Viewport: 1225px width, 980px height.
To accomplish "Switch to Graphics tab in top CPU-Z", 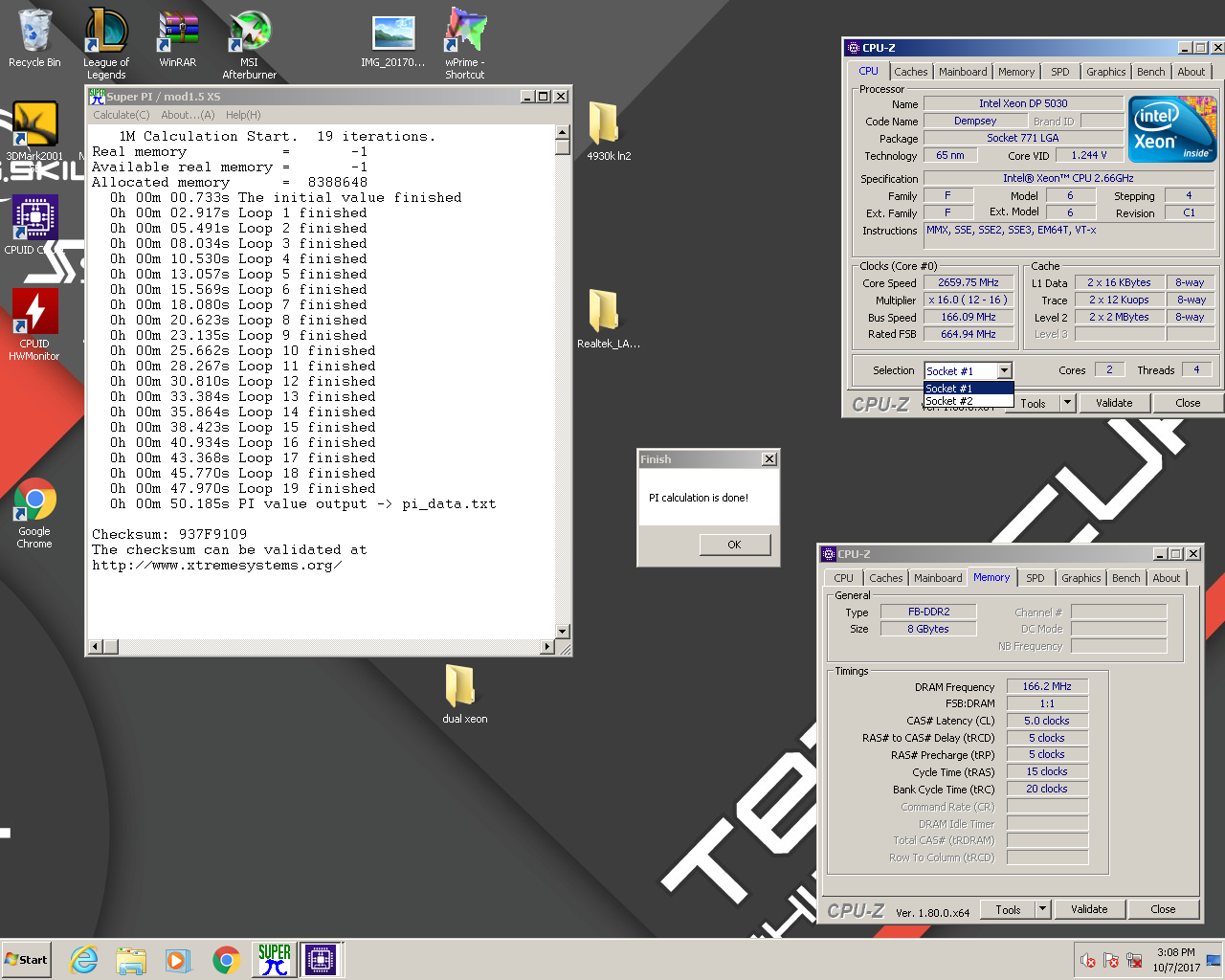I will tap(1105, 72).
